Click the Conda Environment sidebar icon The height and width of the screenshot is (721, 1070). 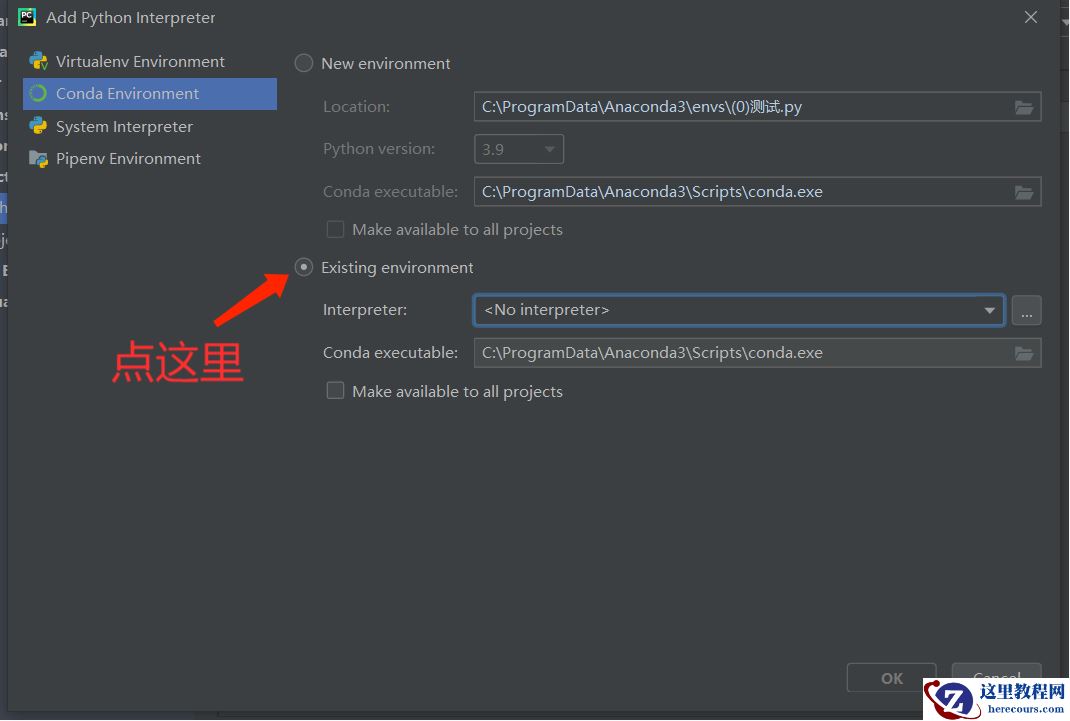(x=41, y=93)
